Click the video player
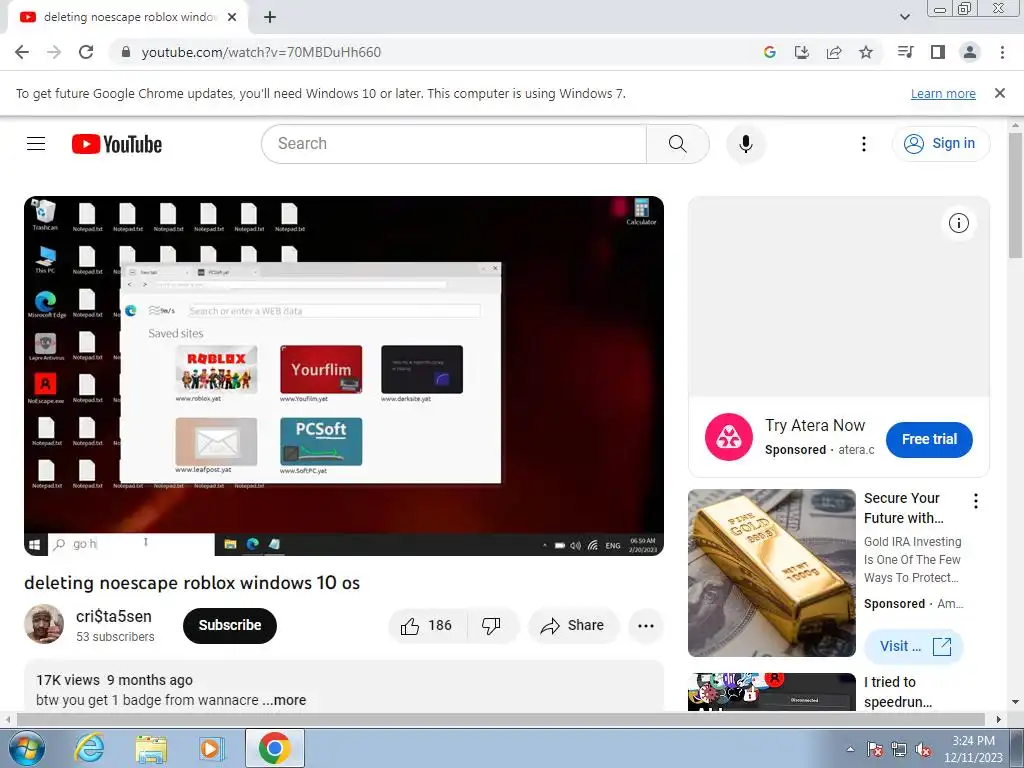This screenshot has height=768, width=1024. pos(344,376)
